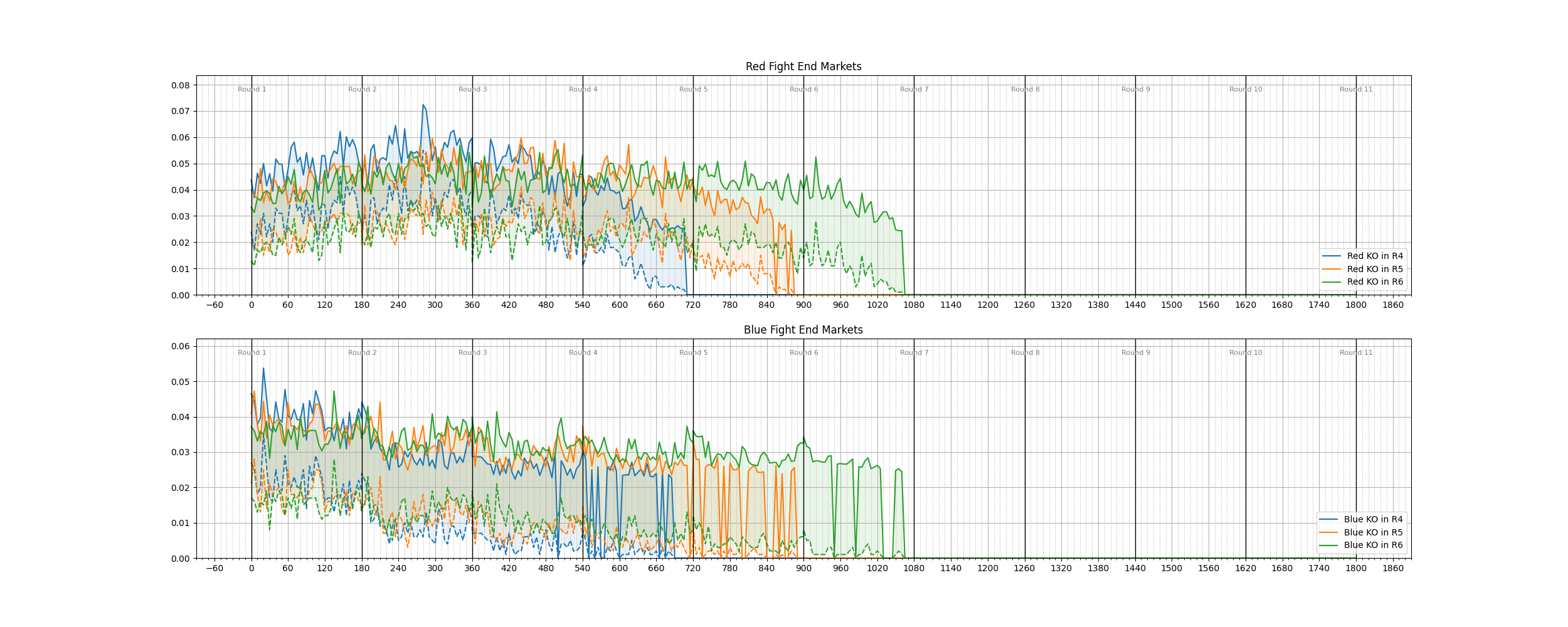Click the "Red Fight End Markets" chart title
This screenshot has height=627, width=1568.
pyautogui.click(x=803, y=66)
